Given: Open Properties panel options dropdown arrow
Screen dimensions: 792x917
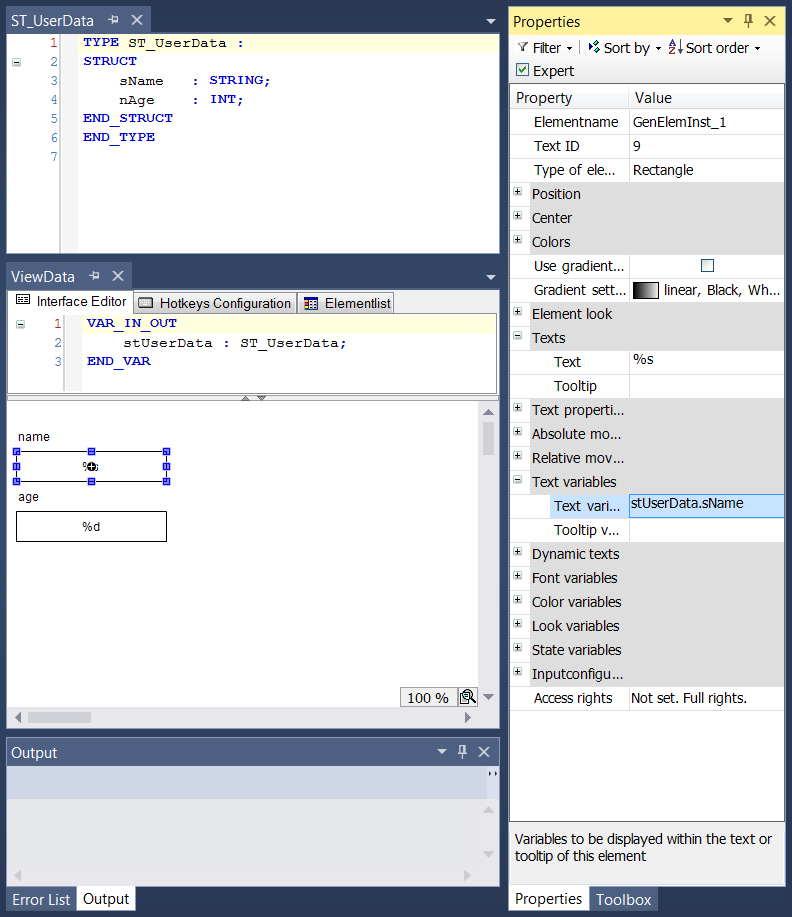Looking at the screenshot, I should (x=728, y=20).
